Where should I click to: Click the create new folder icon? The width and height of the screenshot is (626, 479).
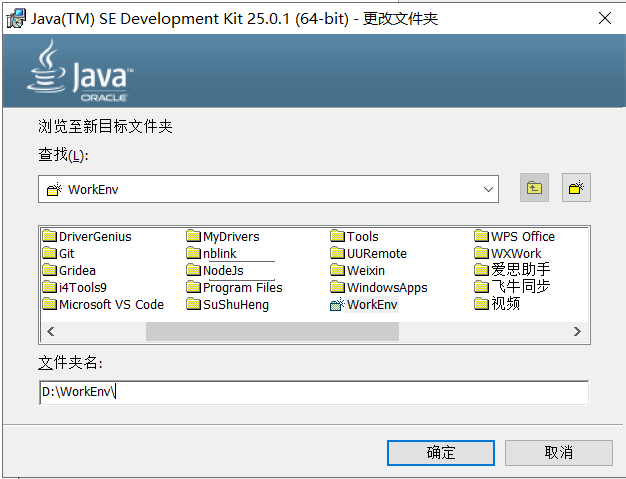(x=576, y=187)
